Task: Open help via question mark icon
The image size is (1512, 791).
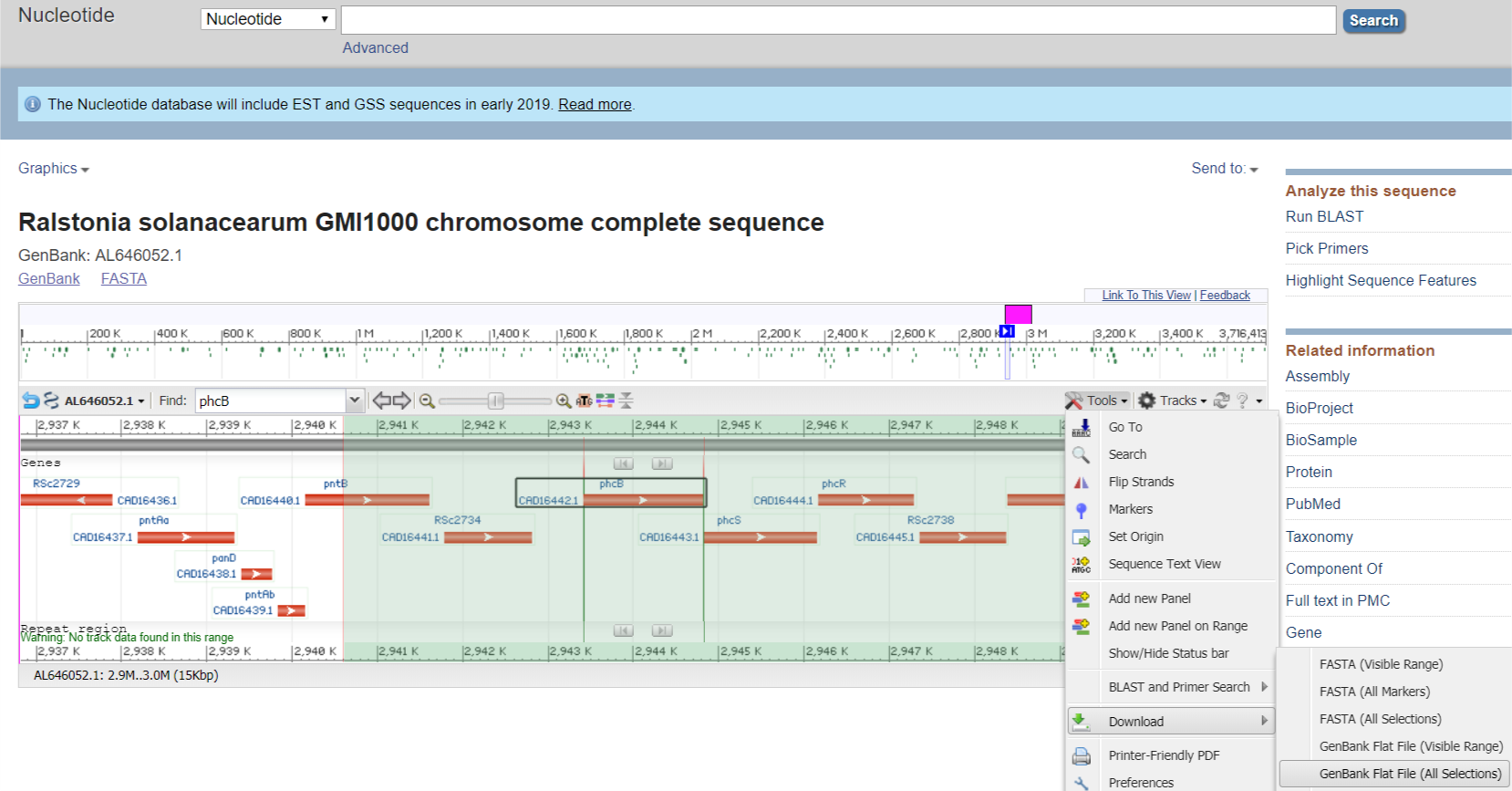Action: (x=1242, y=401)
